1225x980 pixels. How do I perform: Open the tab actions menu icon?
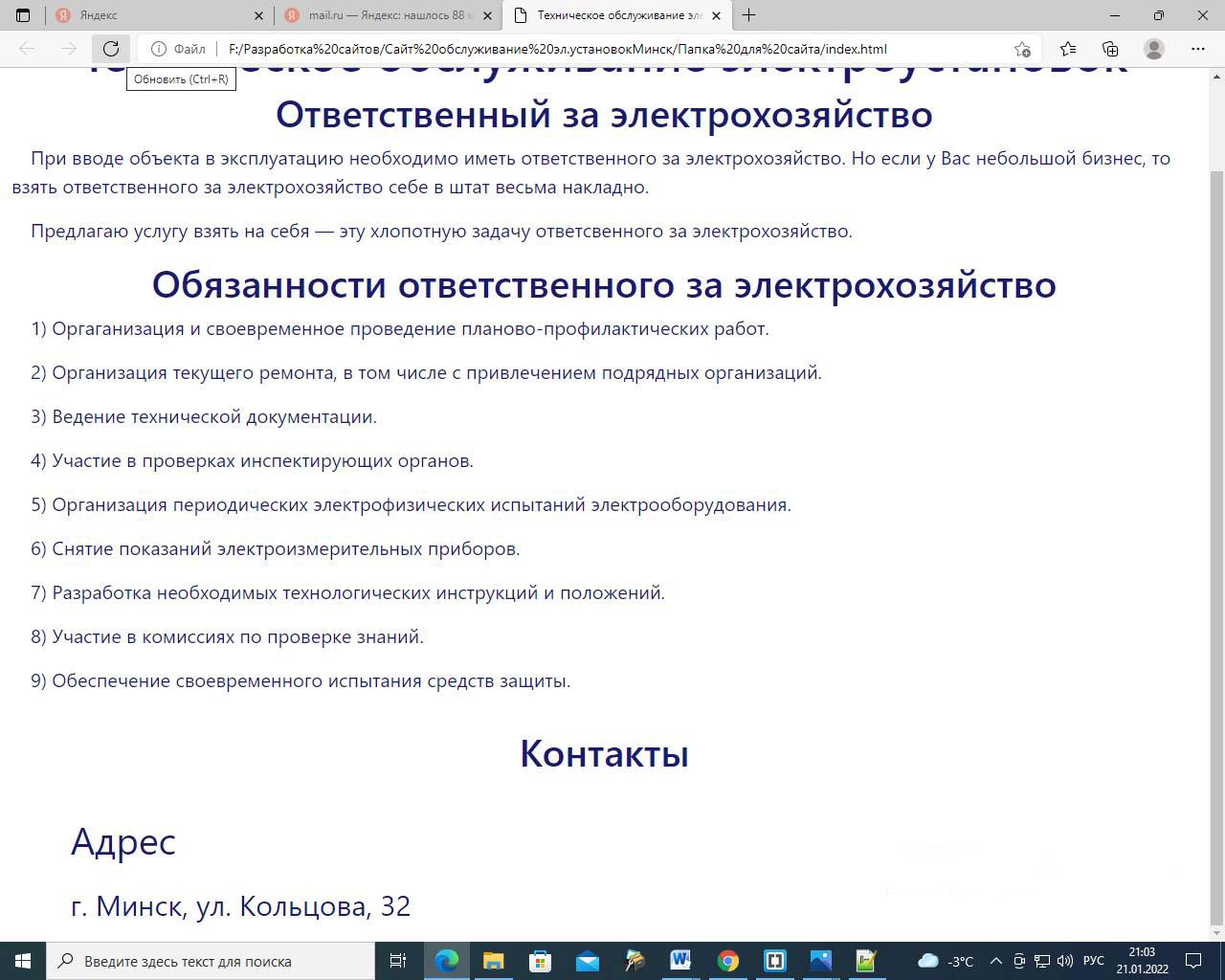pyautogui.click(x=23, y=15)
